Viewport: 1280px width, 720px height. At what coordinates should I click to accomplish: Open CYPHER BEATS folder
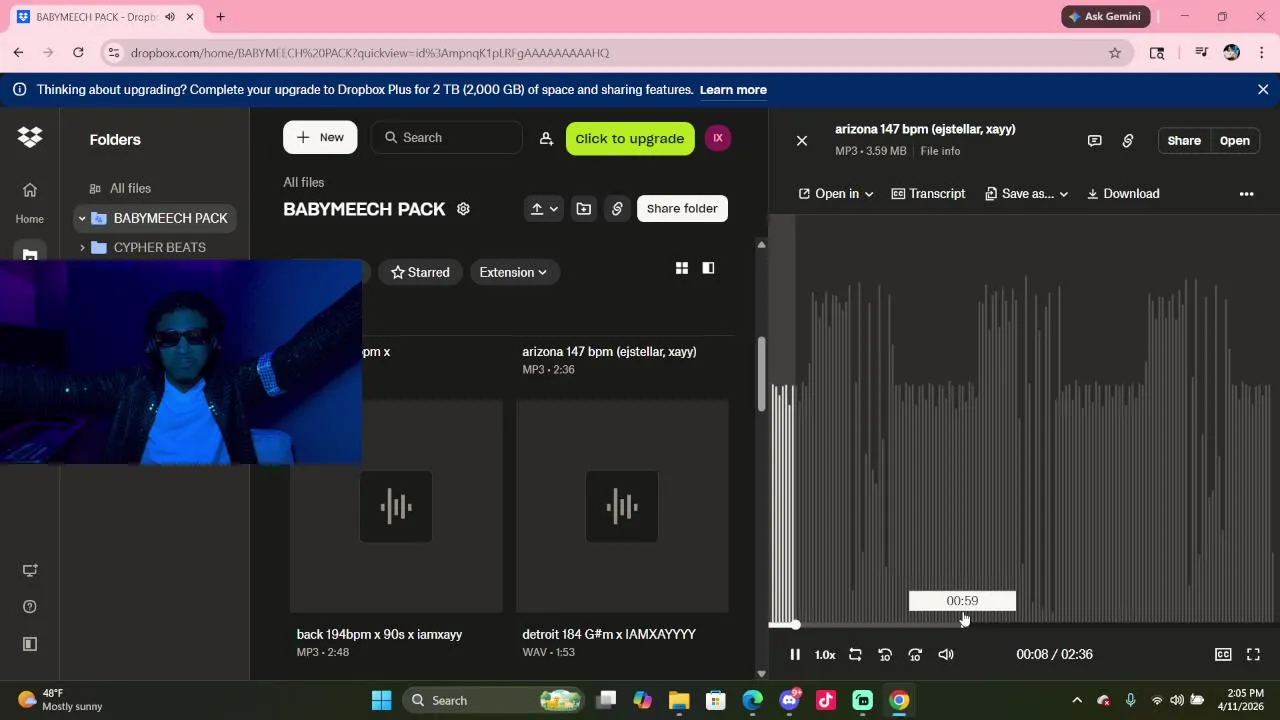tap(160, 248)
